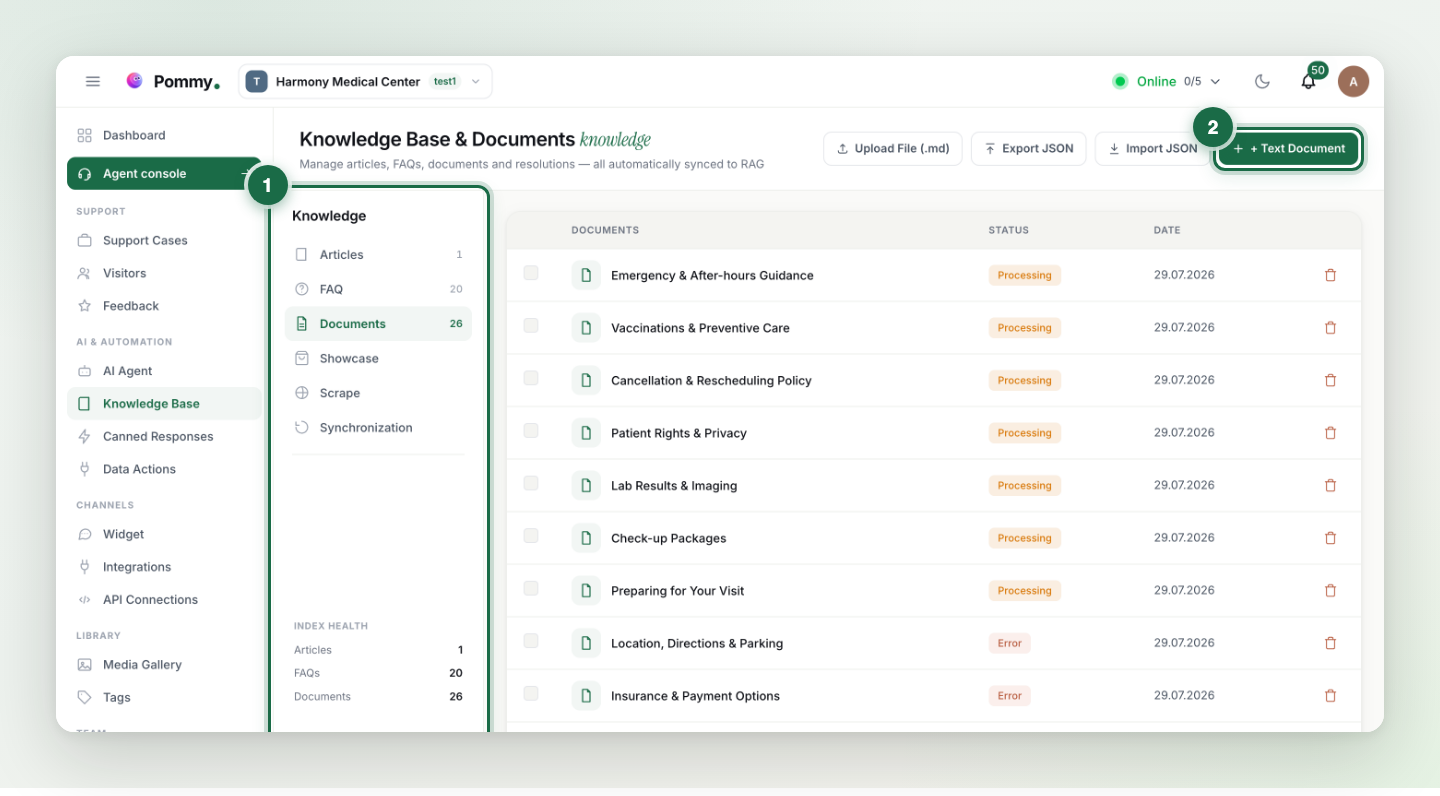1440x796 pixels.
Task: Select Vaccinations & Preventive Care checkbox
Action: (x=531, y=326)
